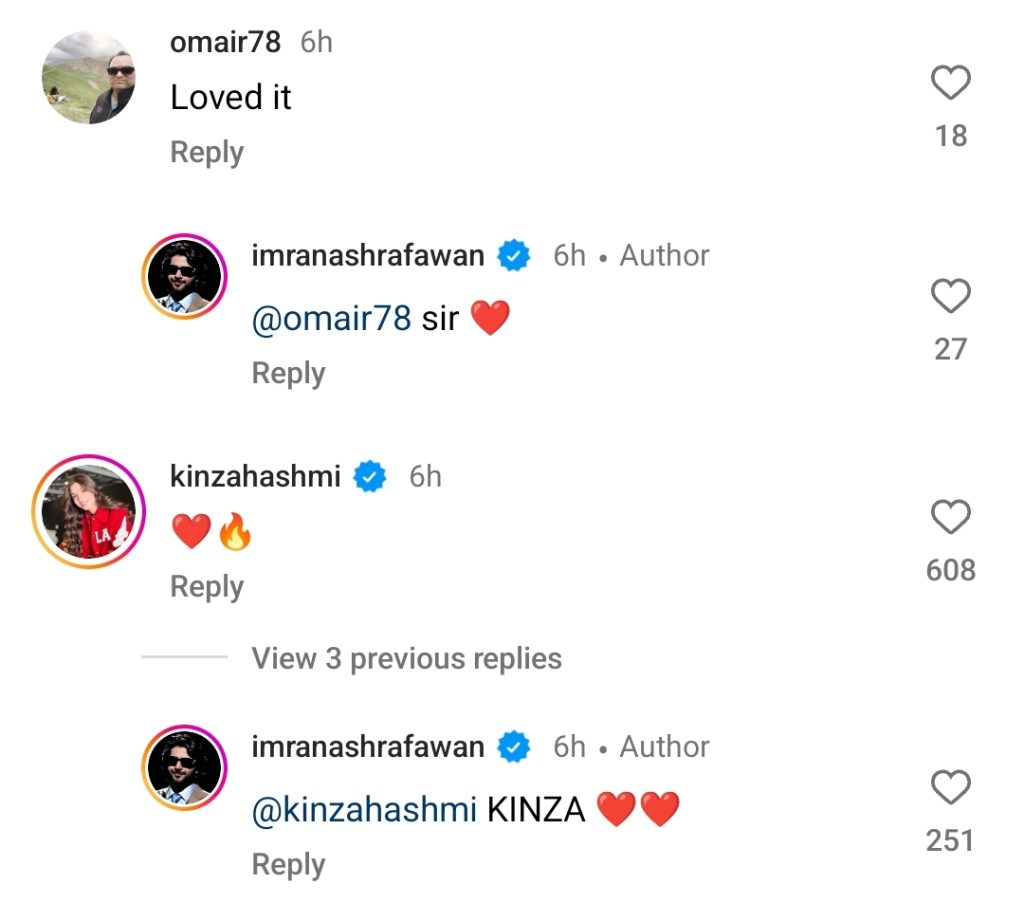
Task: Like omair78's 'Loved it' comment
Action: 950,82
